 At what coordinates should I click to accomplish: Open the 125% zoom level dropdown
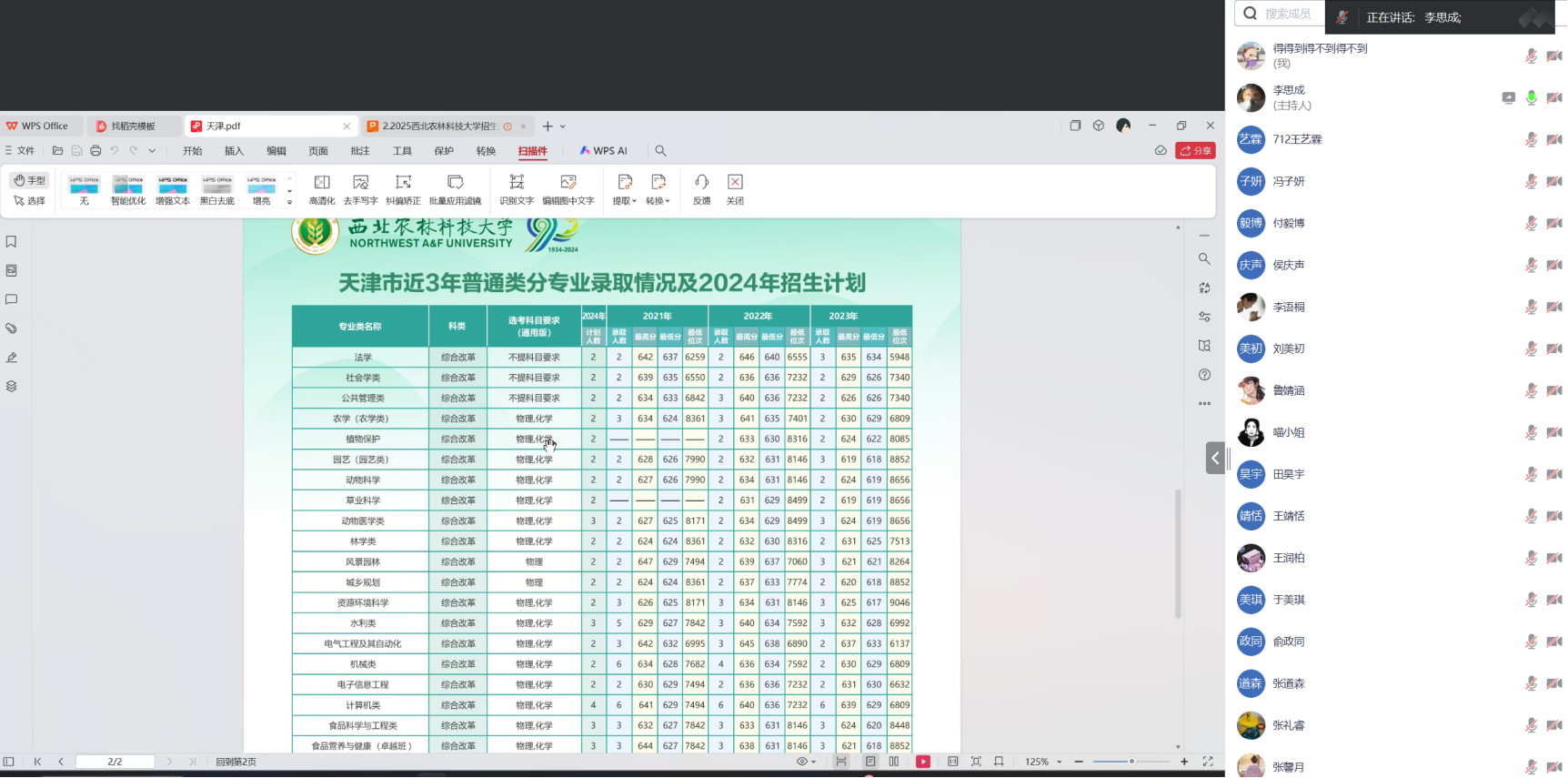1042,762
